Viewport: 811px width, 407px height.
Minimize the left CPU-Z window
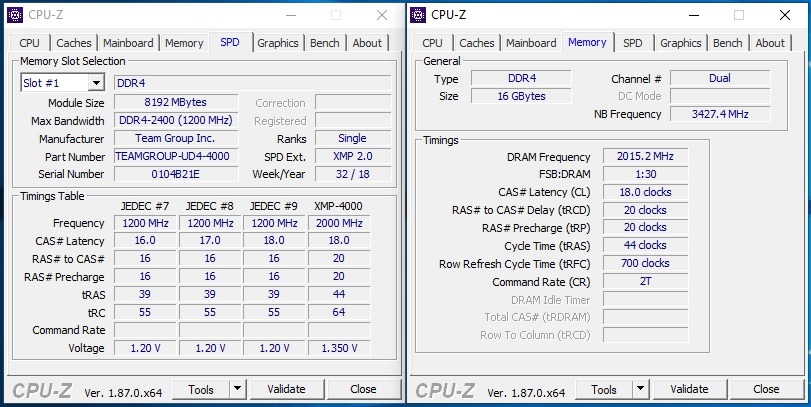coord(290,16)
